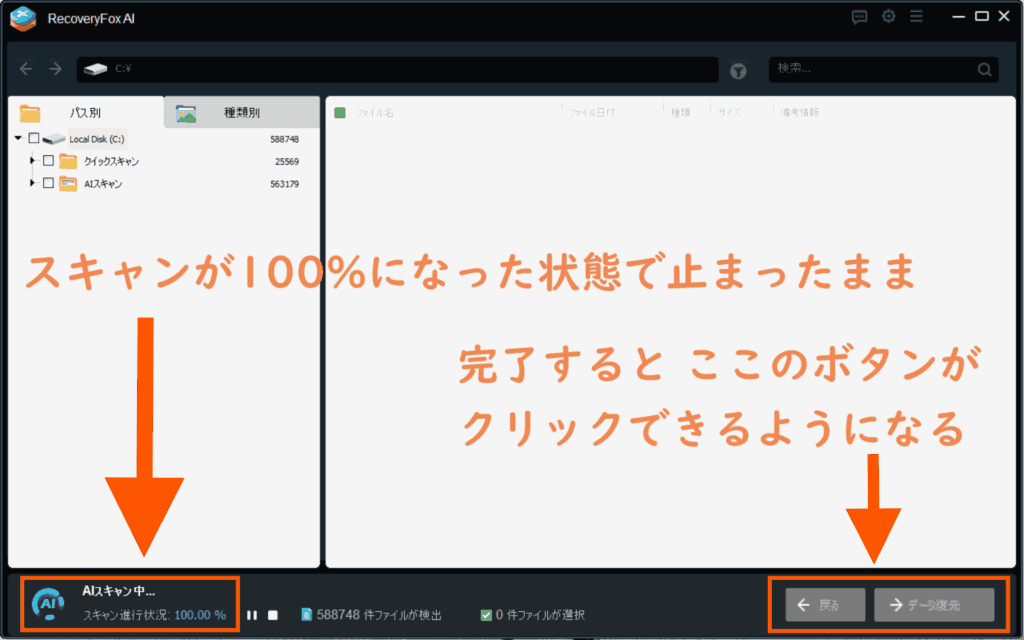Enable the AIスキャン folder checkbox
This screenshot has width=1024, height=640.
tap(48, 184)
